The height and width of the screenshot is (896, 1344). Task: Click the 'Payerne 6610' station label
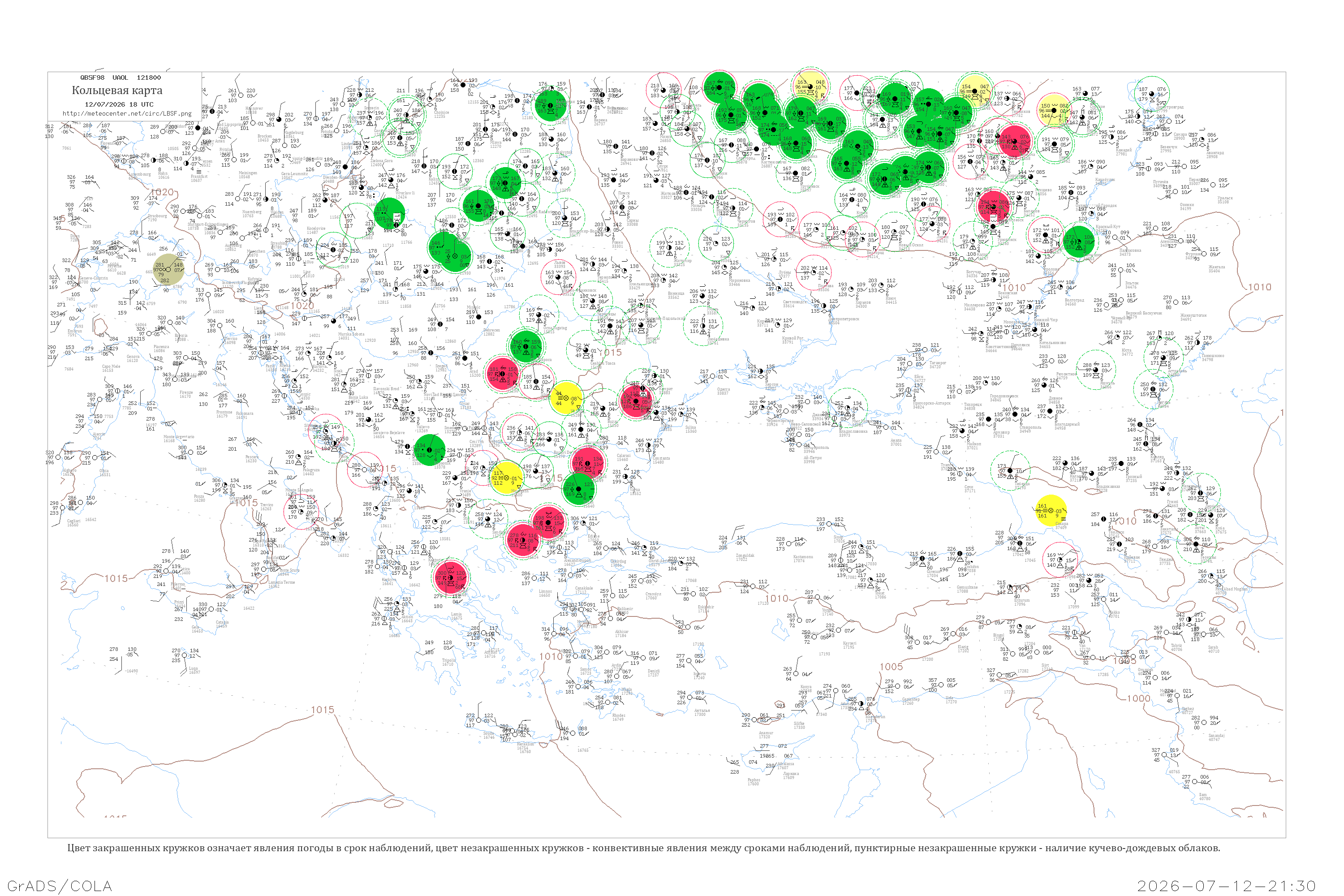(115, 267)
